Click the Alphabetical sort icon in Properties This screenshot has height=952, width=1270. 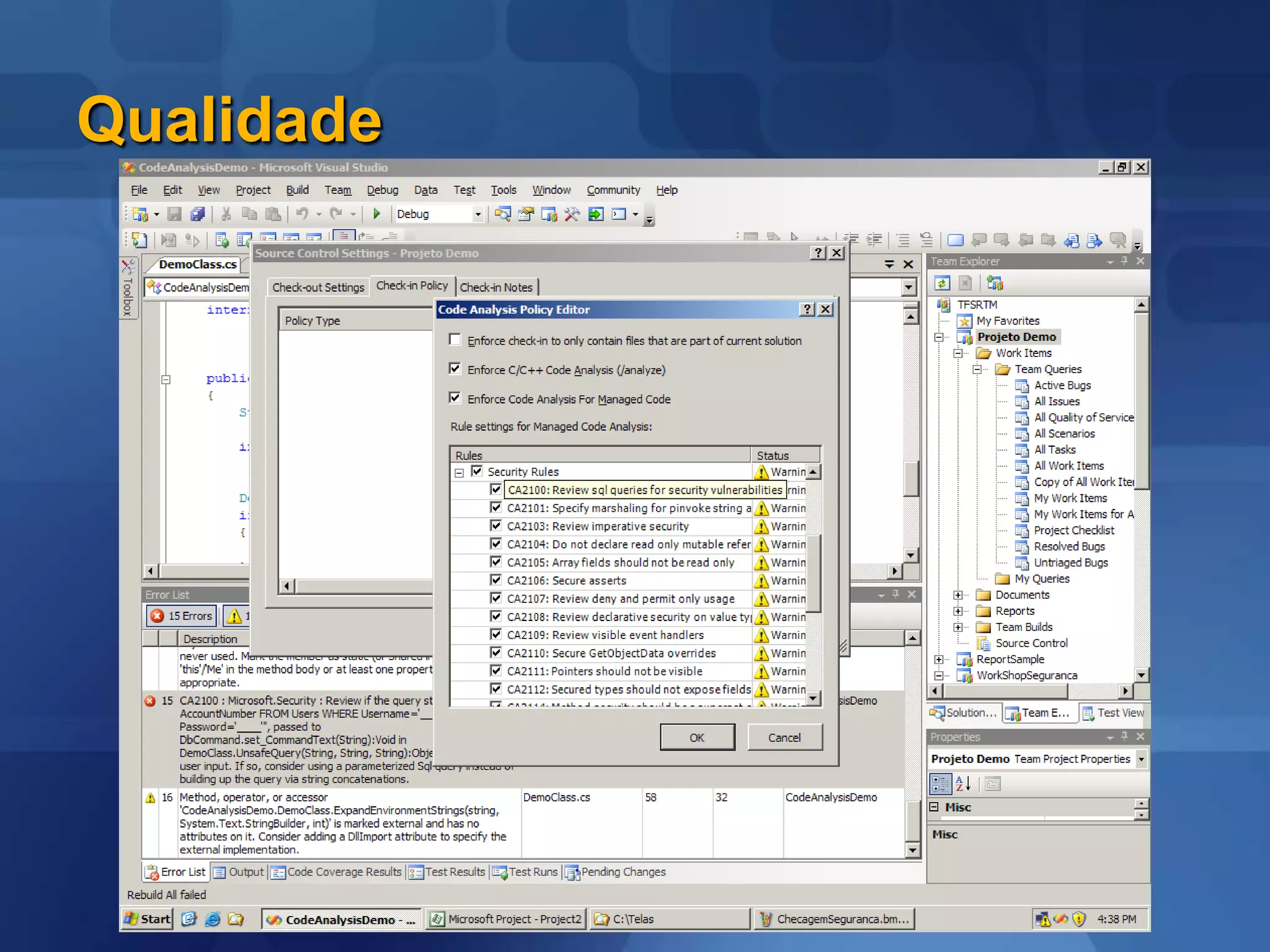[x=962, y=784]
